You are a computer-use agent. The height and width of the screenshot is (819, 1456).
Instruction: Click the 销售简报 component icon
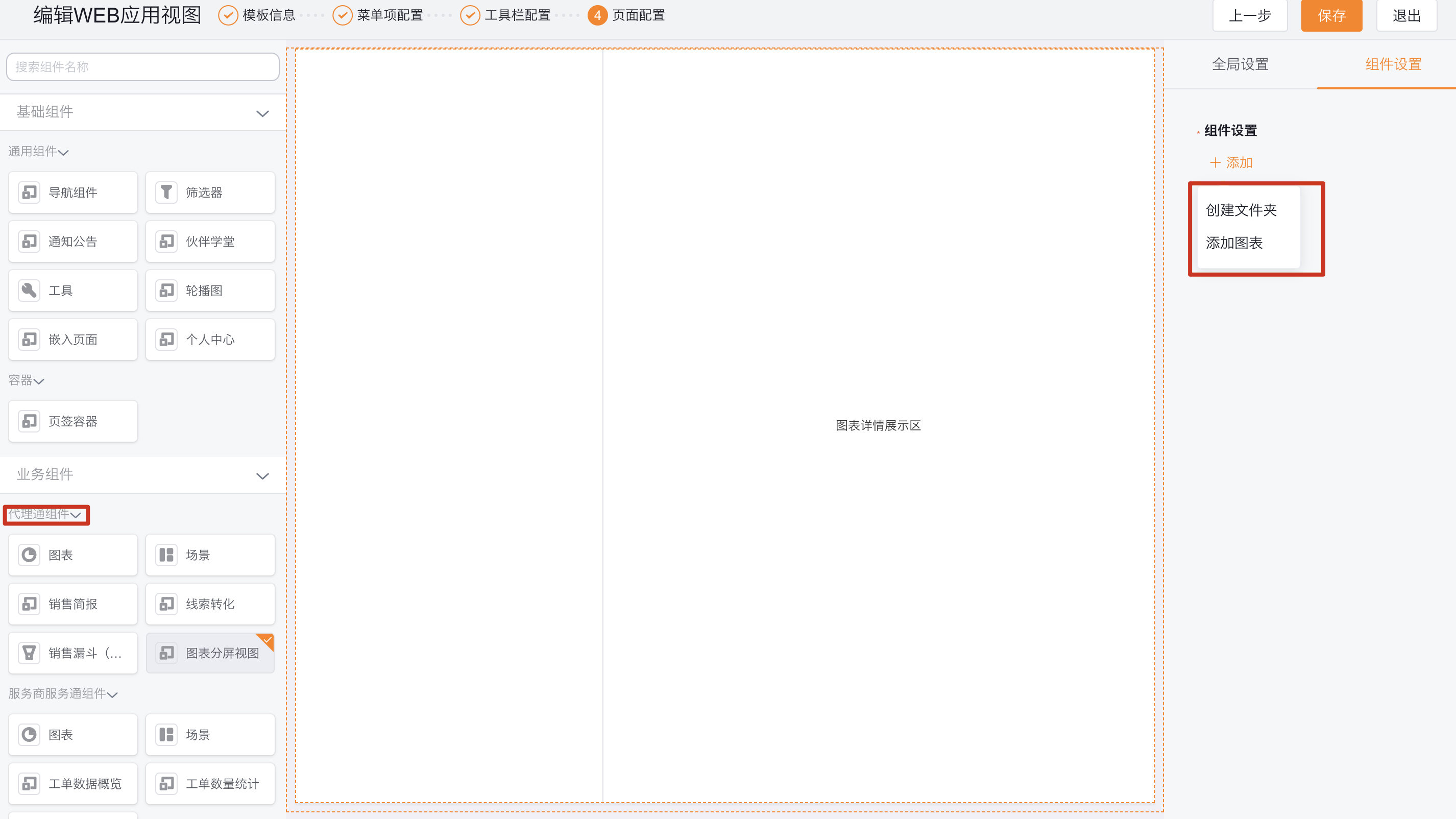click(x=30, y=604)
